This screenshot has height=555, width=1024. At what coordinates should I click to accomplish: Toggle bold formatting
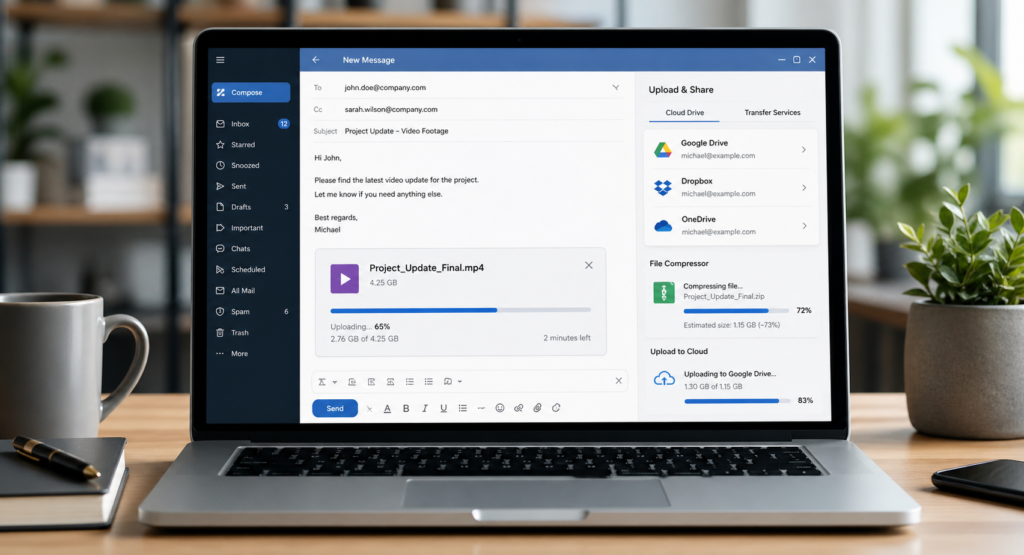tap(406, 408)
